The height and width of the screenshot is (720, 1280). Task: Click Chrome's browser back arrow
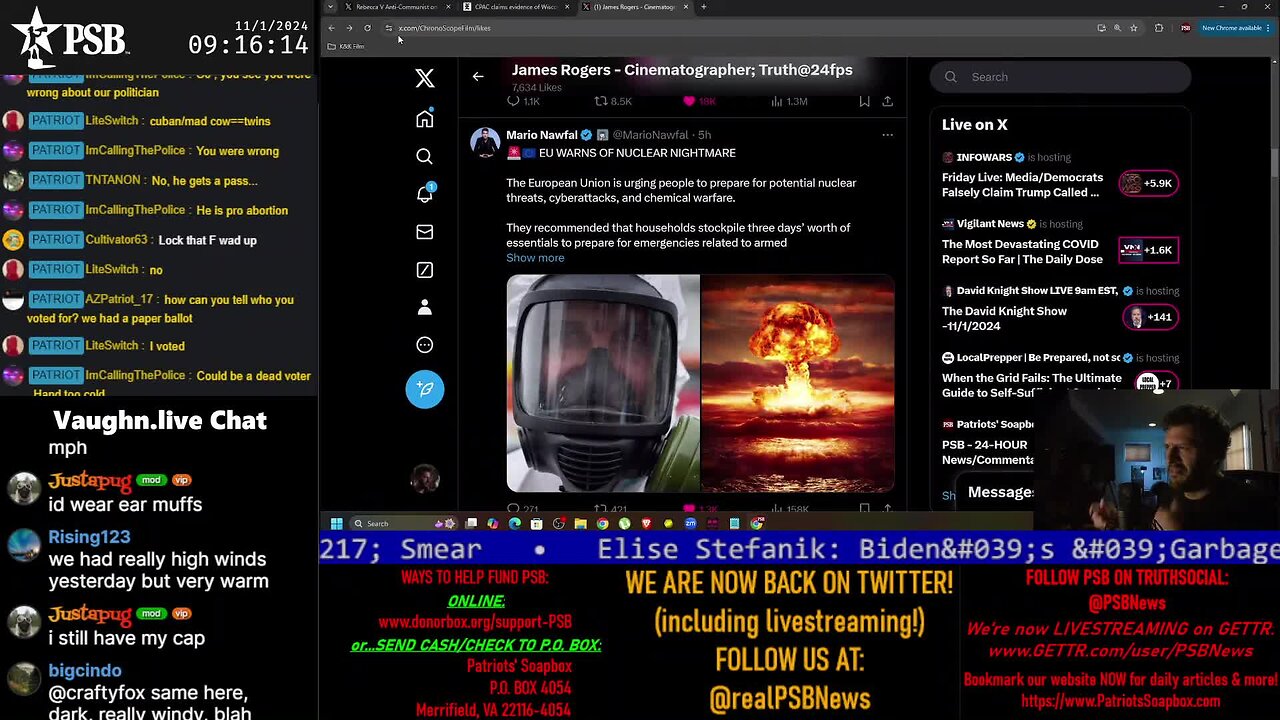332,28
